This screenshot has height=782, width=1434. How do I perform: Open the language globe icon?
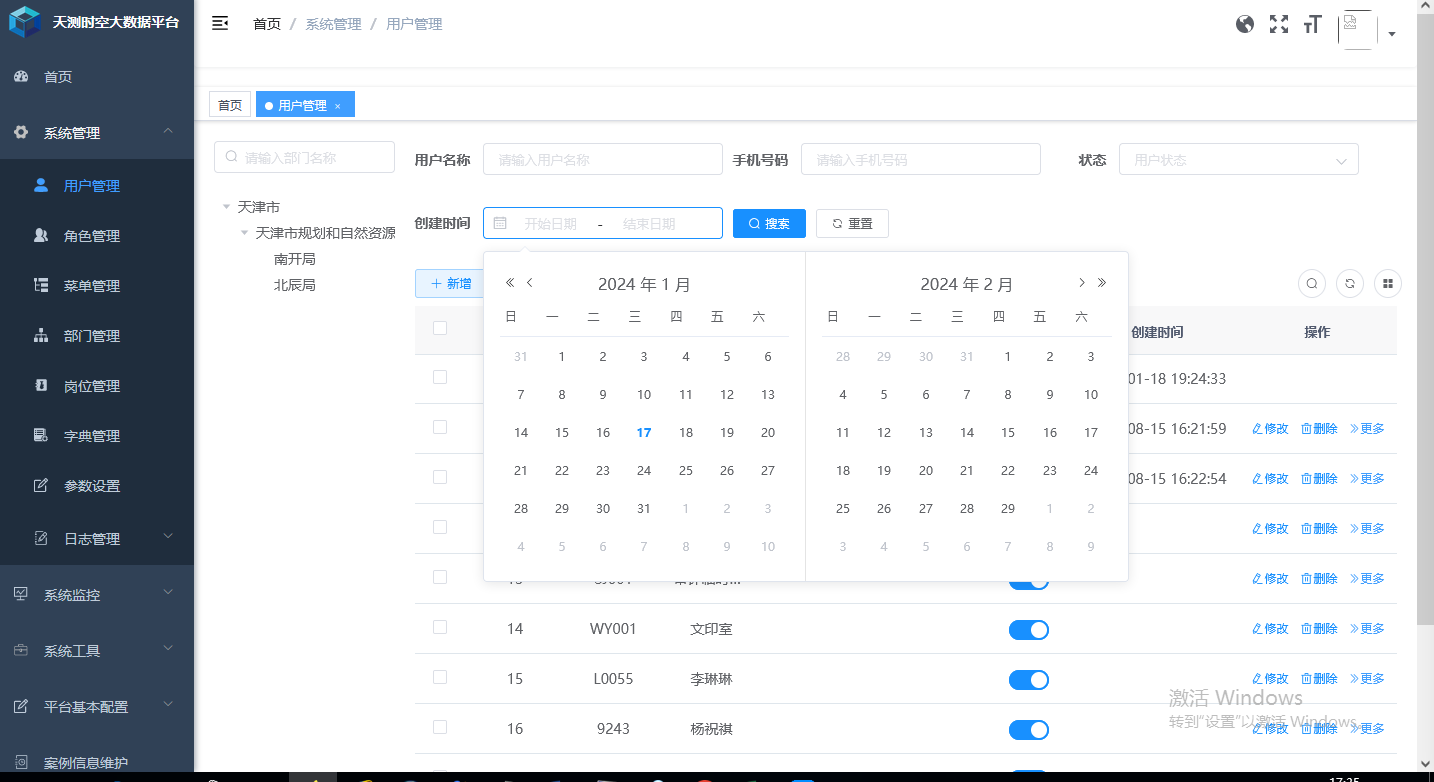[1244, 23]
